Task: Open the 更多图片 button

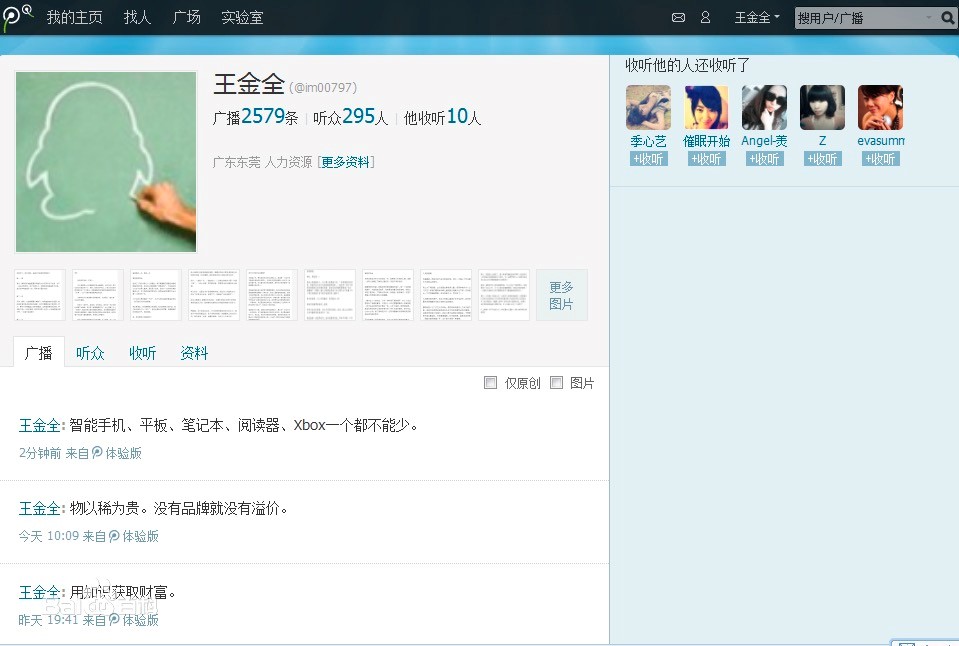Action: click(x=561, y=295)
